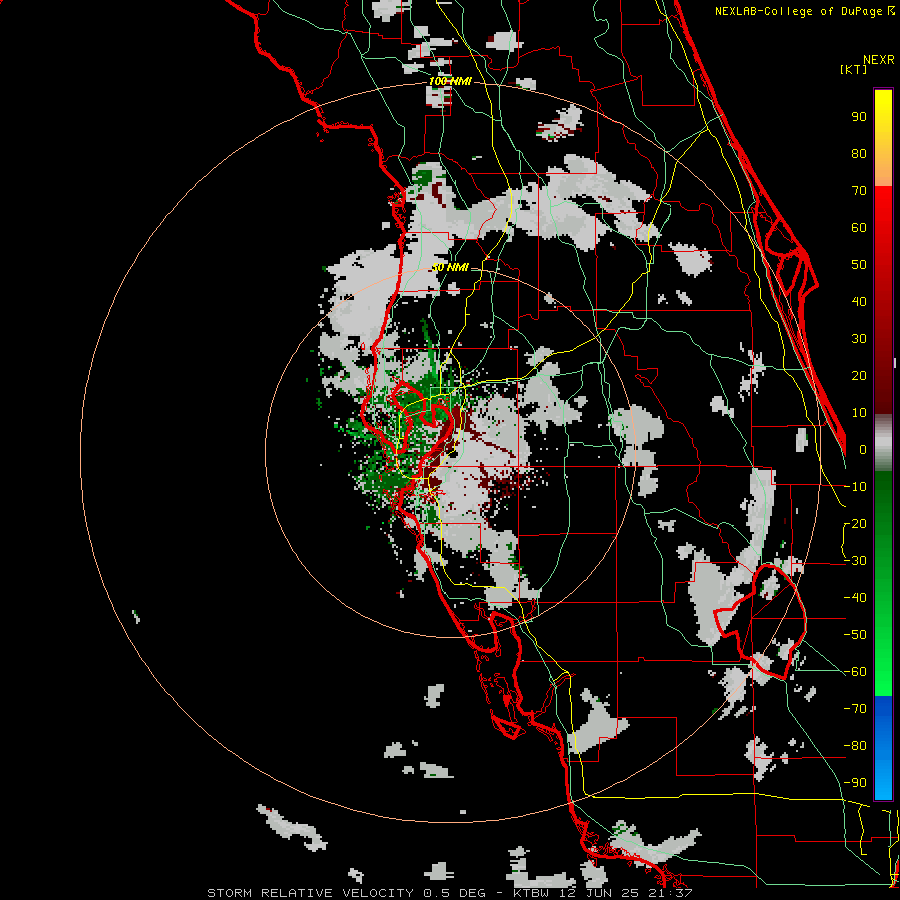Click the 90 value on velocity scale
900x900 pixels.
pos(859,117)
